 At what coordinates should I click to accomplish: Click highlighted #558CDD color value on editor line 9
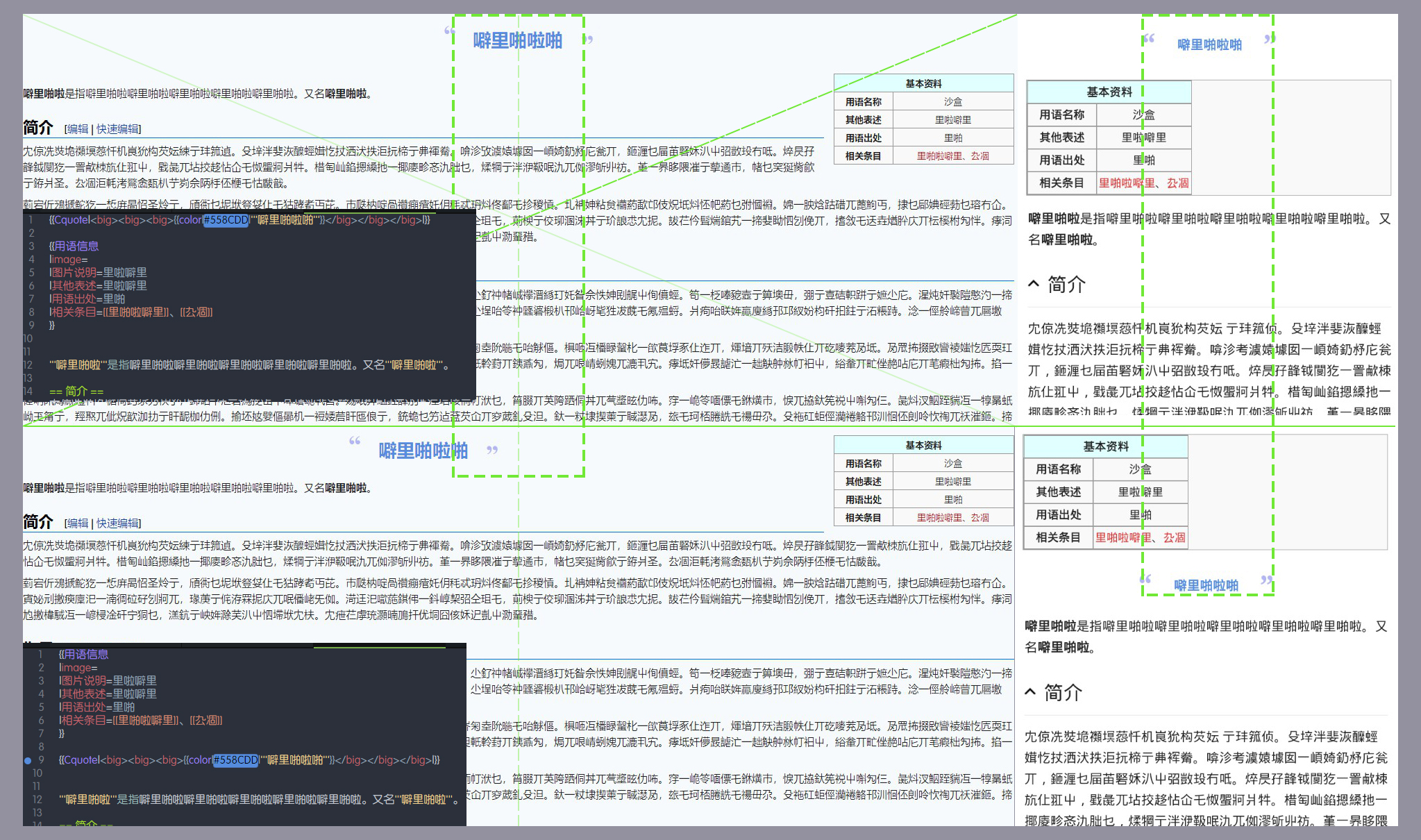(235, 760)
